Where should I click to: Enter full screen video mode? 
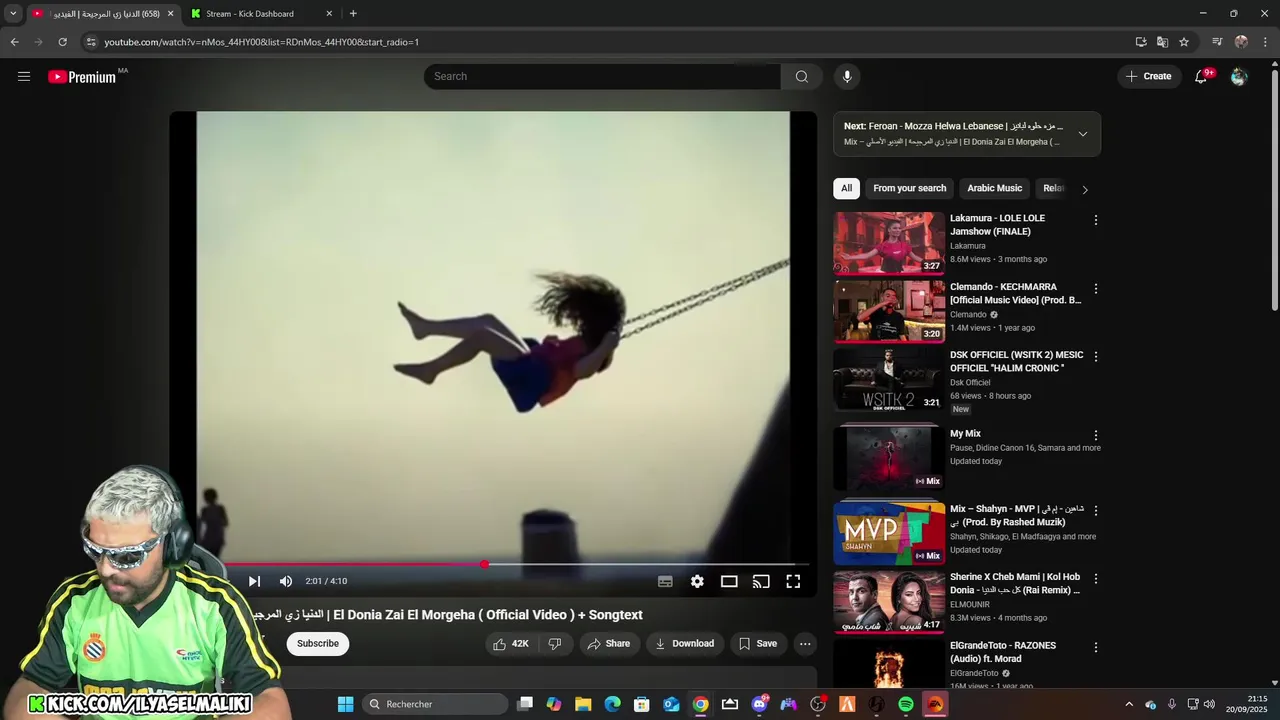coord(793,581)
